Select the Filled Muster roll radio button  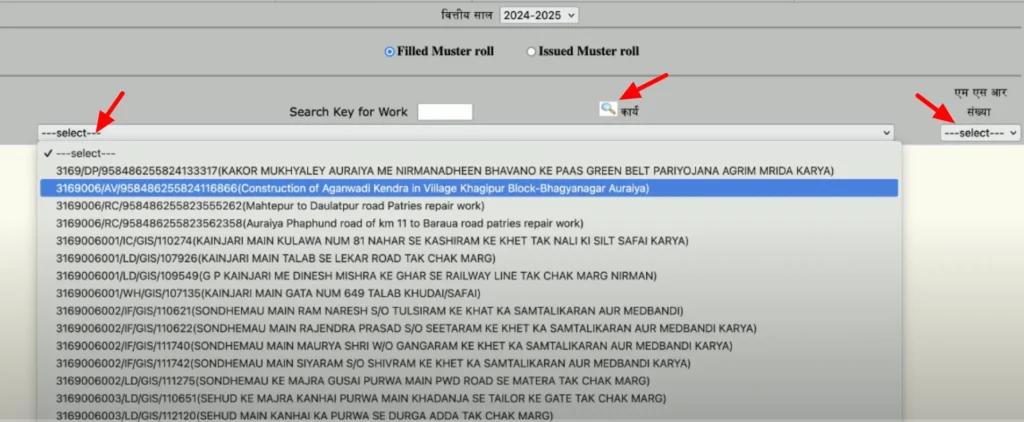click(390, 52)
